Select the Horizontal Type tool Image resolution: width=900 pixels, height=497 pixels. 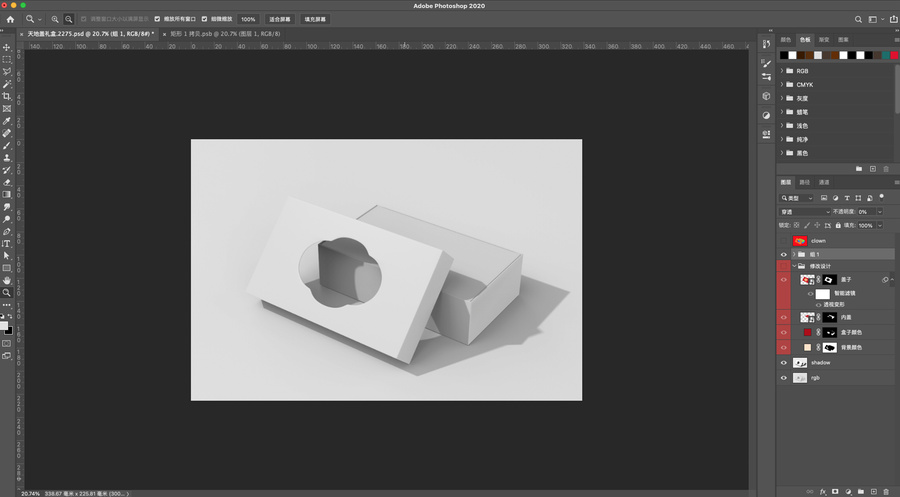click(x=7, y=243)
